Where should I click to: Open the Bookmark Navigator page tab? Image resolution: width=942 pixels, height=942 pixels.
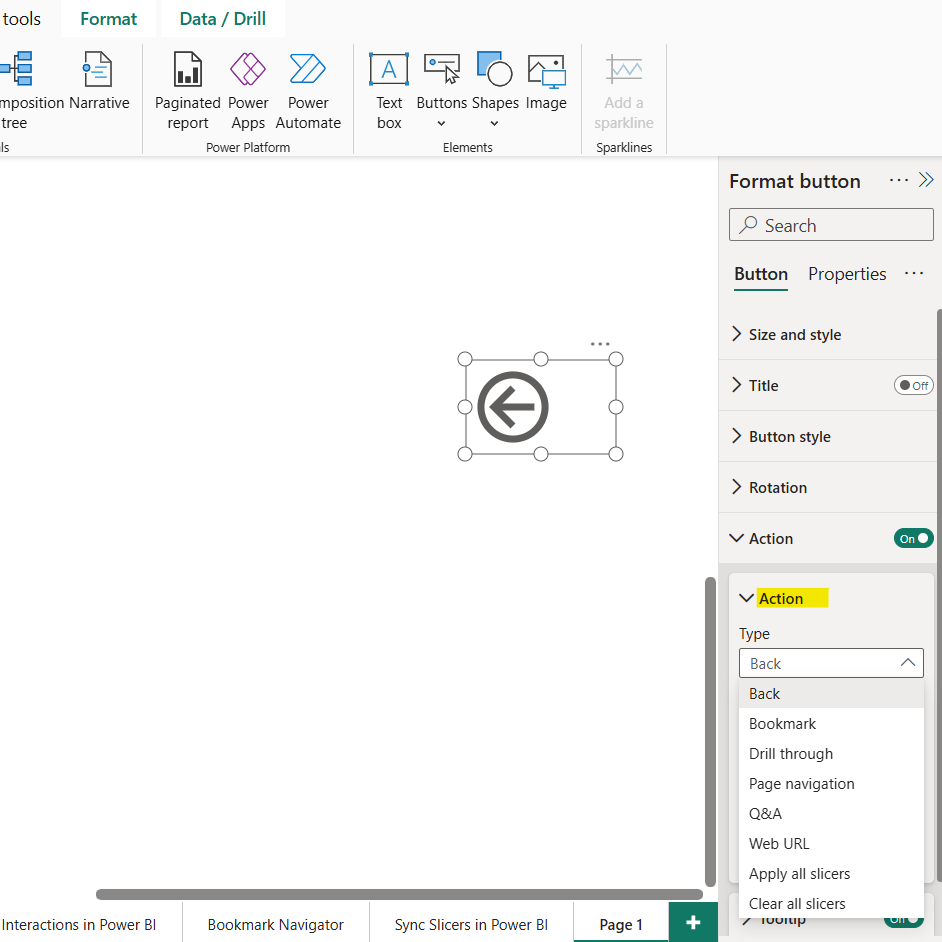point(275,924)
